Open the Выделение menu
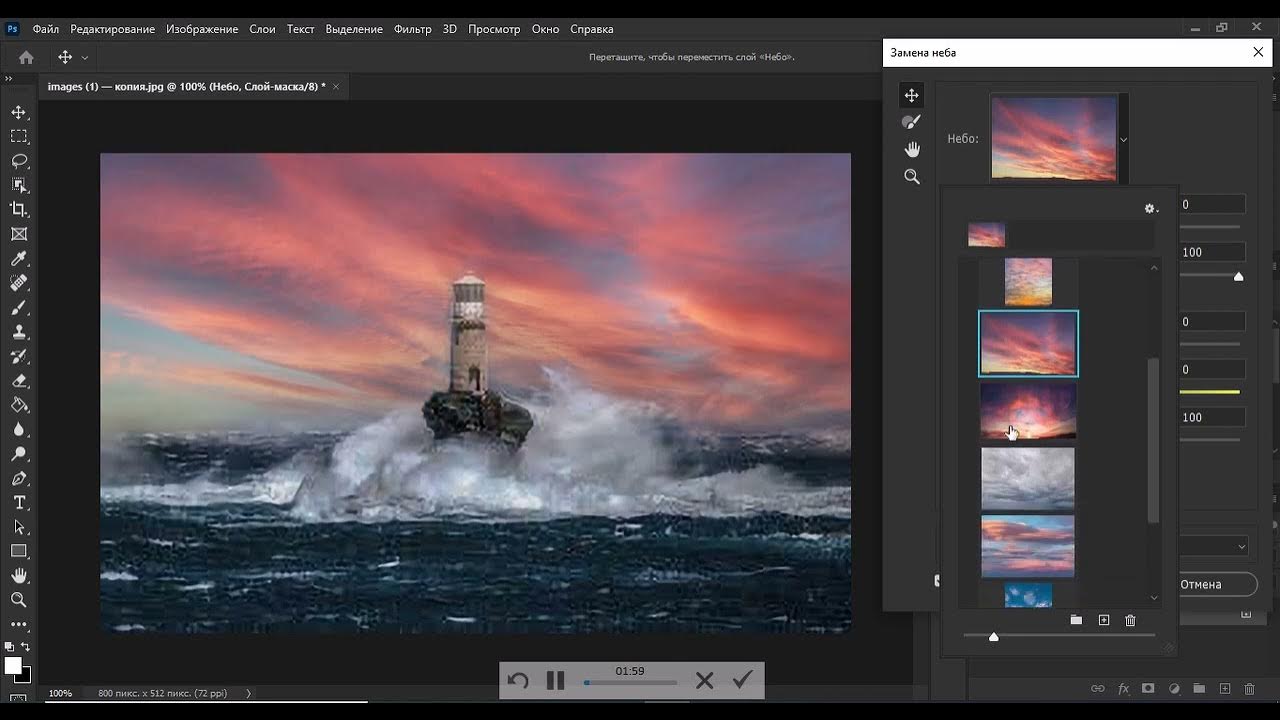1280x720 pixels. (354, 29)
